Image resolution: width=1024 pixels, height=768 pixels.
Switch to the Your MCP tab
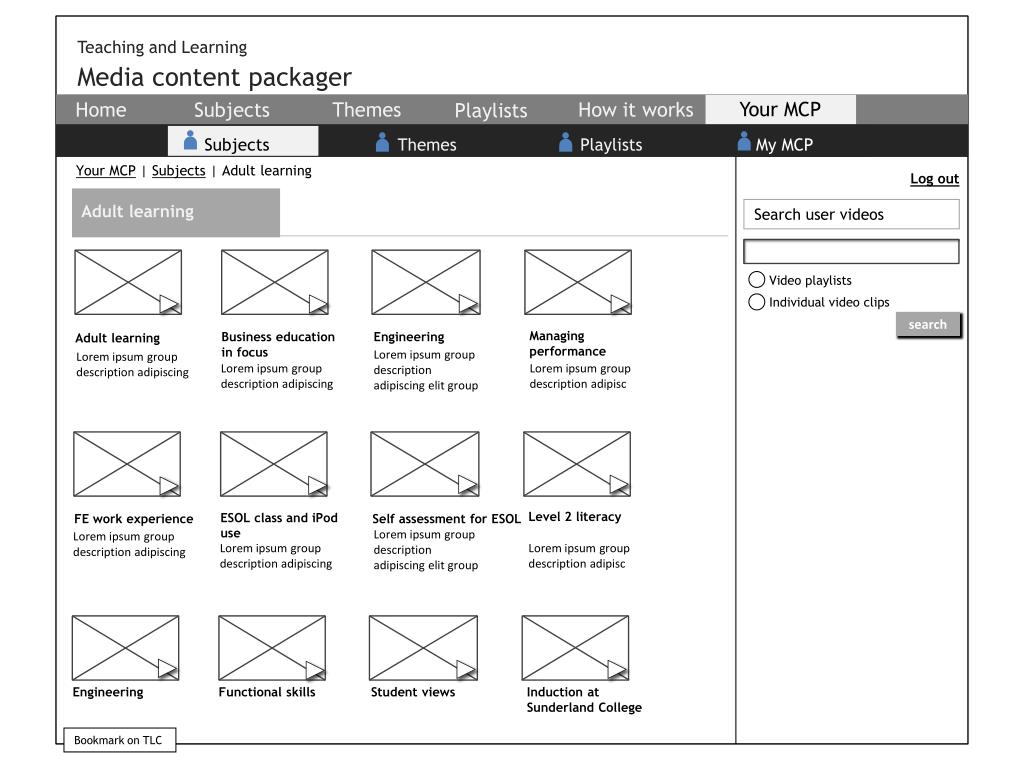click(780, 109)
